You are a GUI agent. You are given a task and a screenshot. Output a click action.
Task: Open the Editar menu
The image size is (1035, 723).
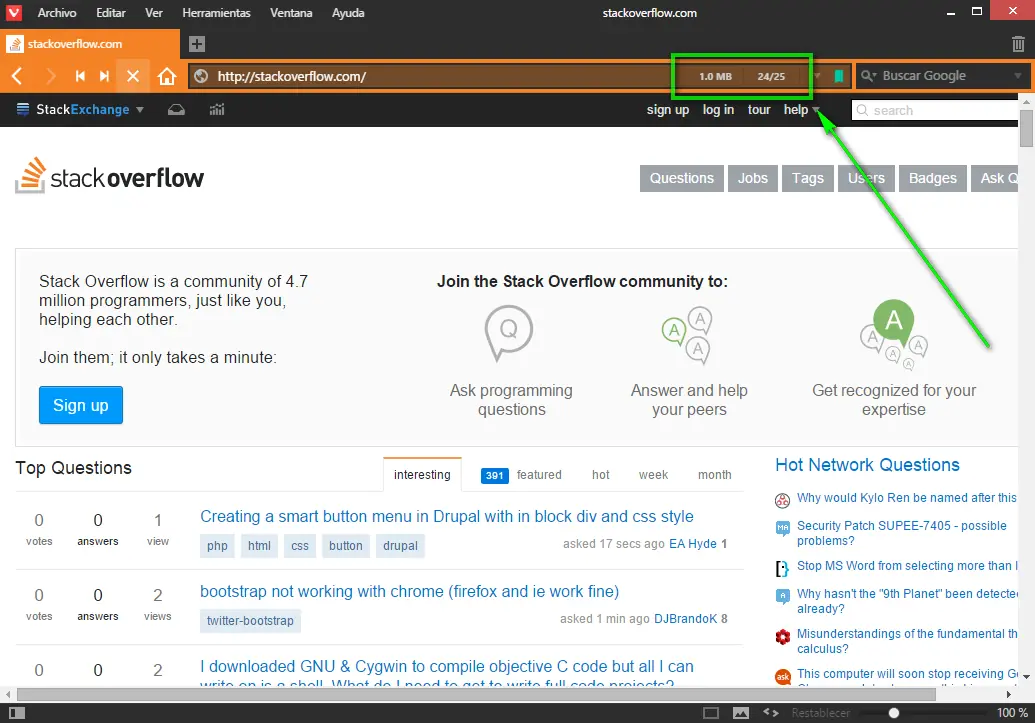111,13
